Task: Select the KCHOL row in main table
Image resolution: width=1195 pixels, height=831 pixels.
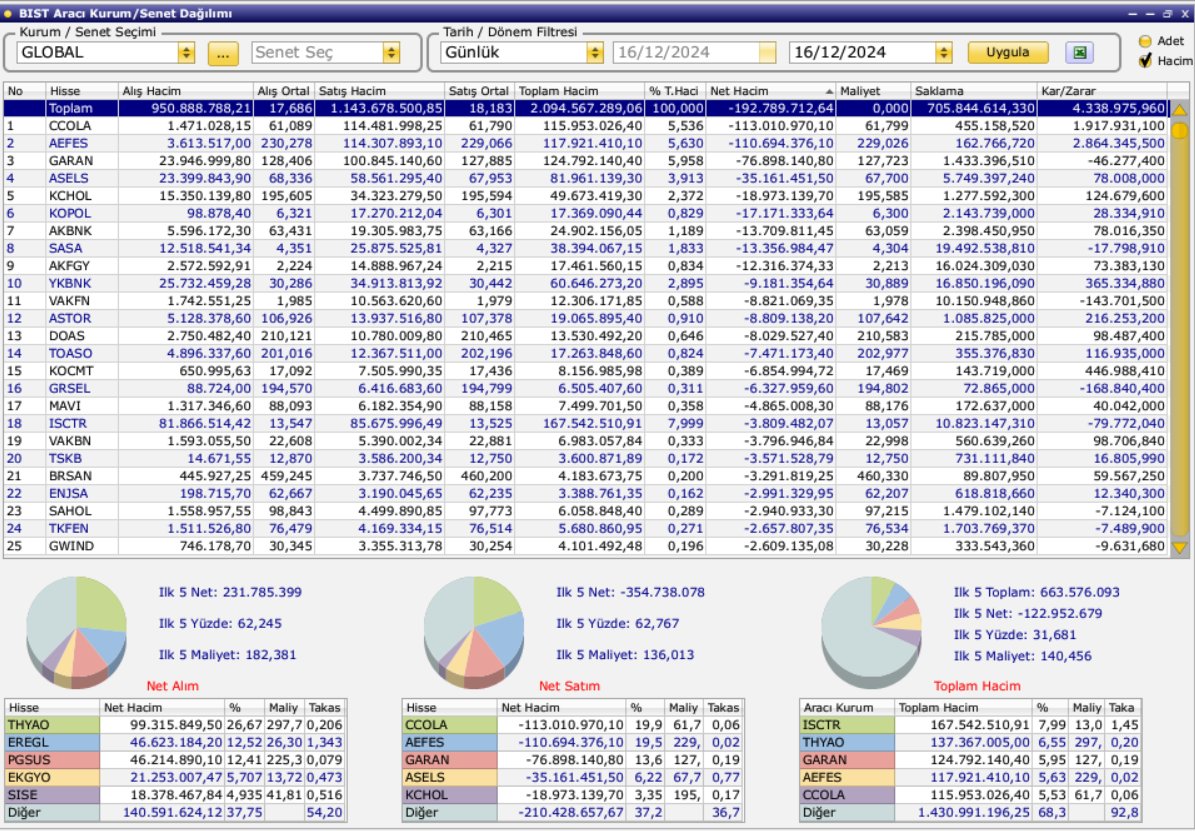Action: (x=585, y=196)
